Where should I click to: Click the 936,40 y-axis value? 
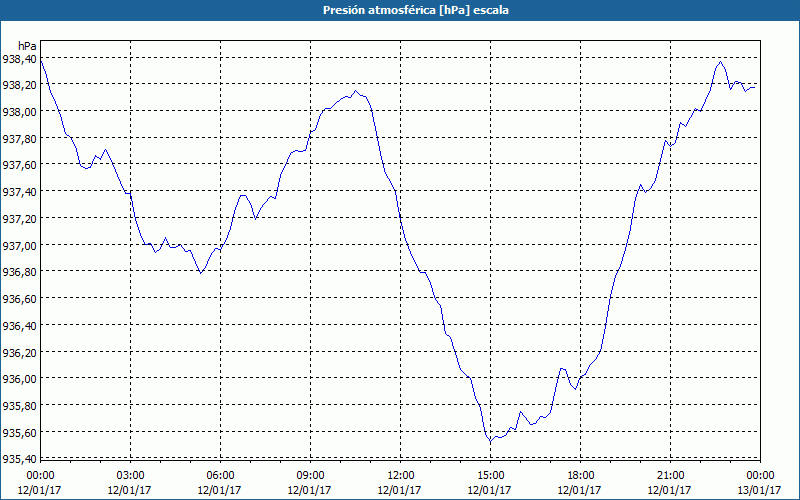click(19, 326)
